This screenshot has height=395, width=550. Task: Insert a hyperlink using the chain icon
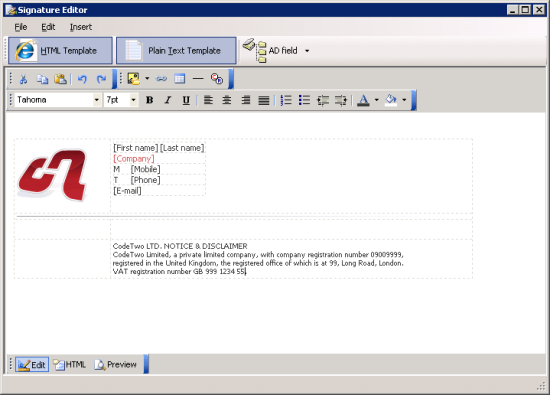161,79
